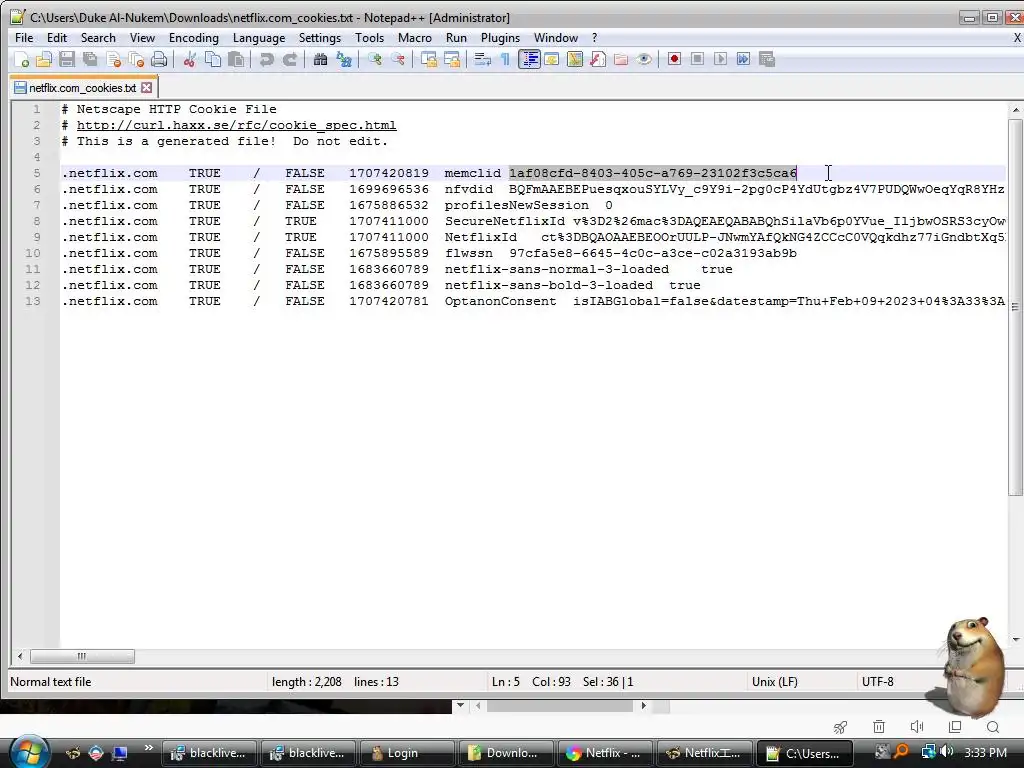Open the Search menu

tap(98, 38)
